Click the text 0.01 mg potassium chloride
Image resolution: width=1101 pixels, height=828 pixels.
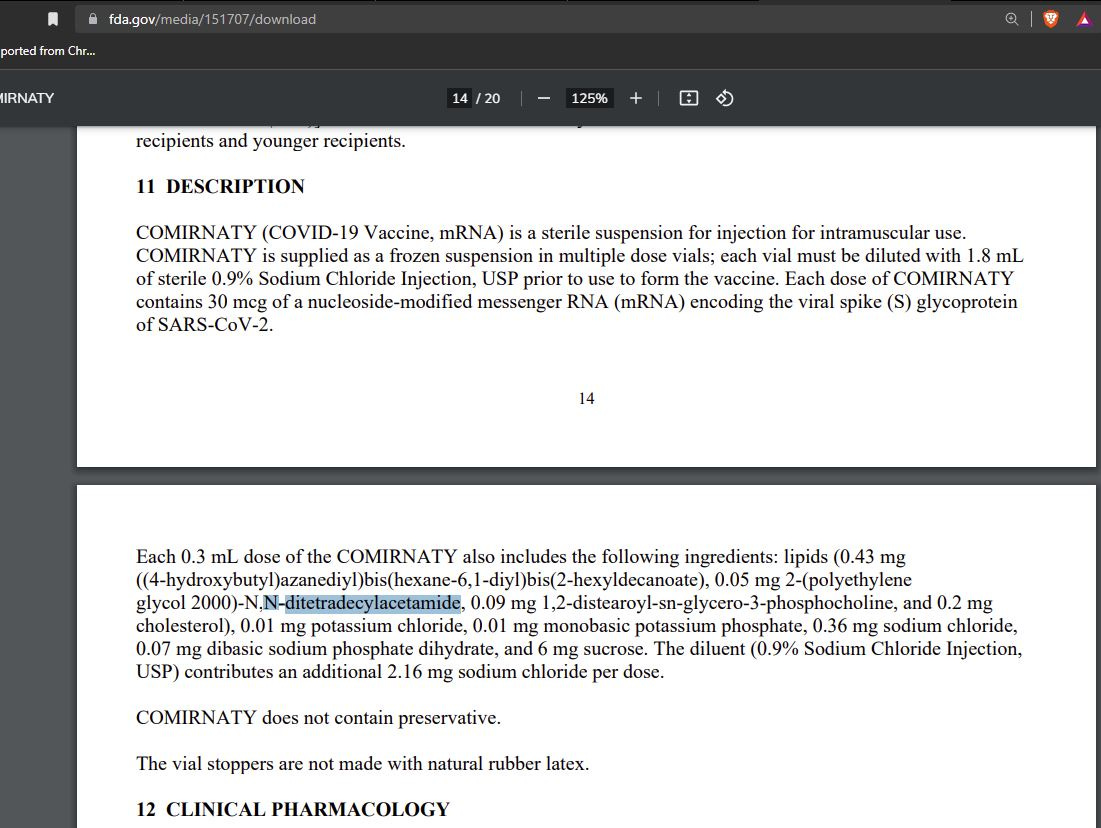point(352,626)
